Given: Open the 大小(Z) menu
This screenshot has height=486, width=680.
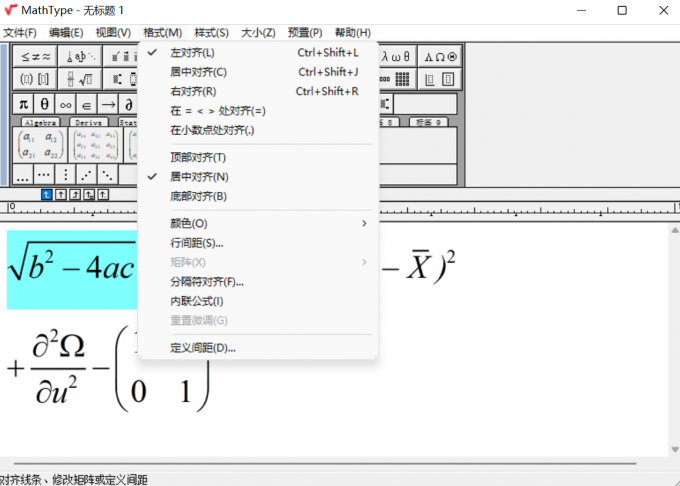Looking at the screenshot, I should pos(258,33).
